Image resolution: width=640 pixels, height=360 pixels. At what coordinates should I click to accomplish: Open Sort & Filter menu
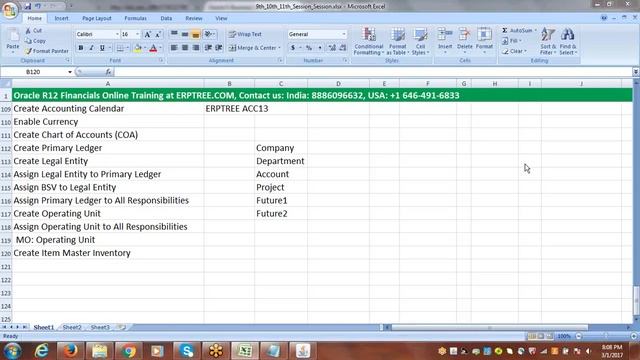pos(548,41)
